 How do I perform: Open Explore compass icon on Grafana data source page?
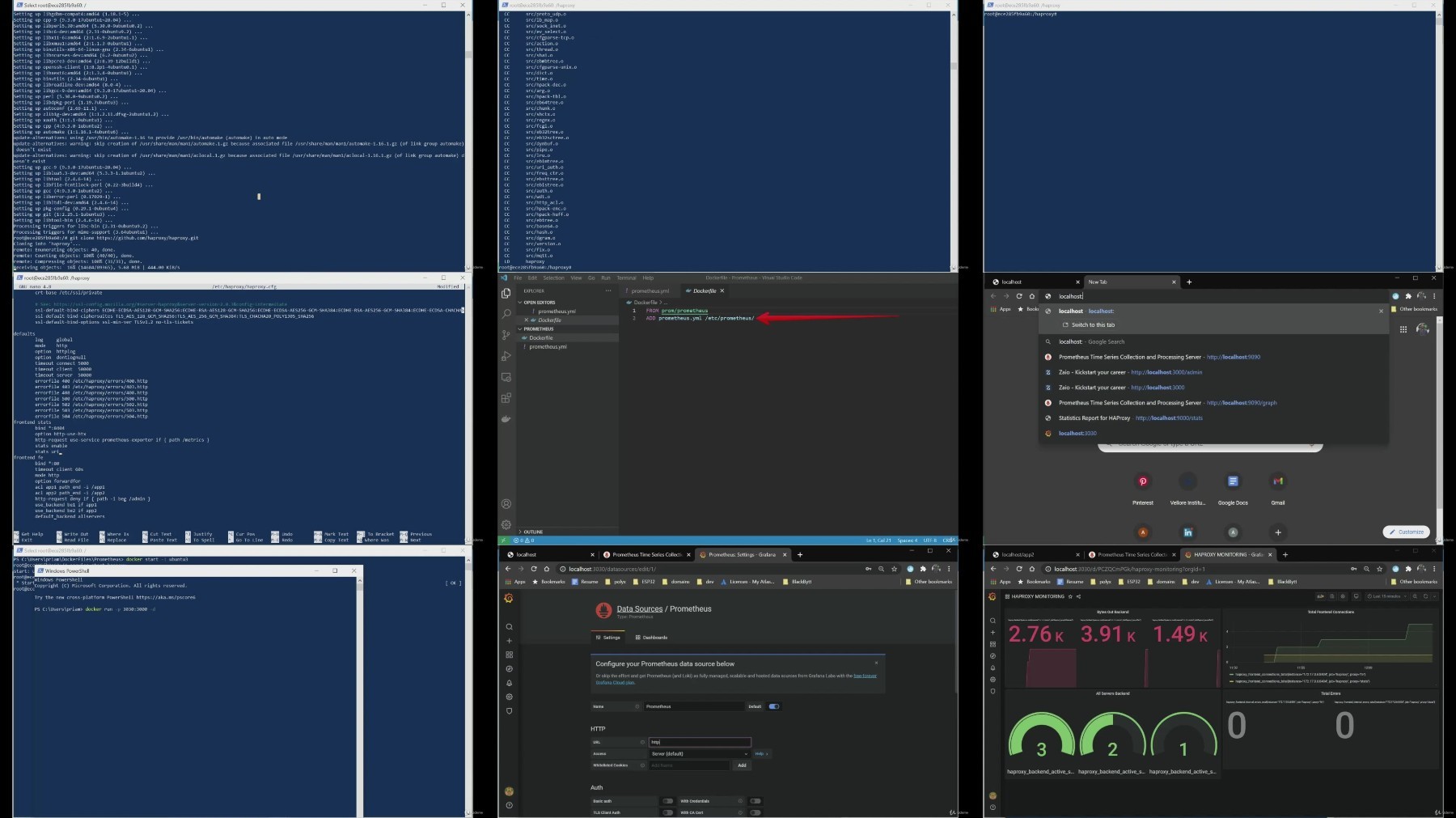(509, 669)
